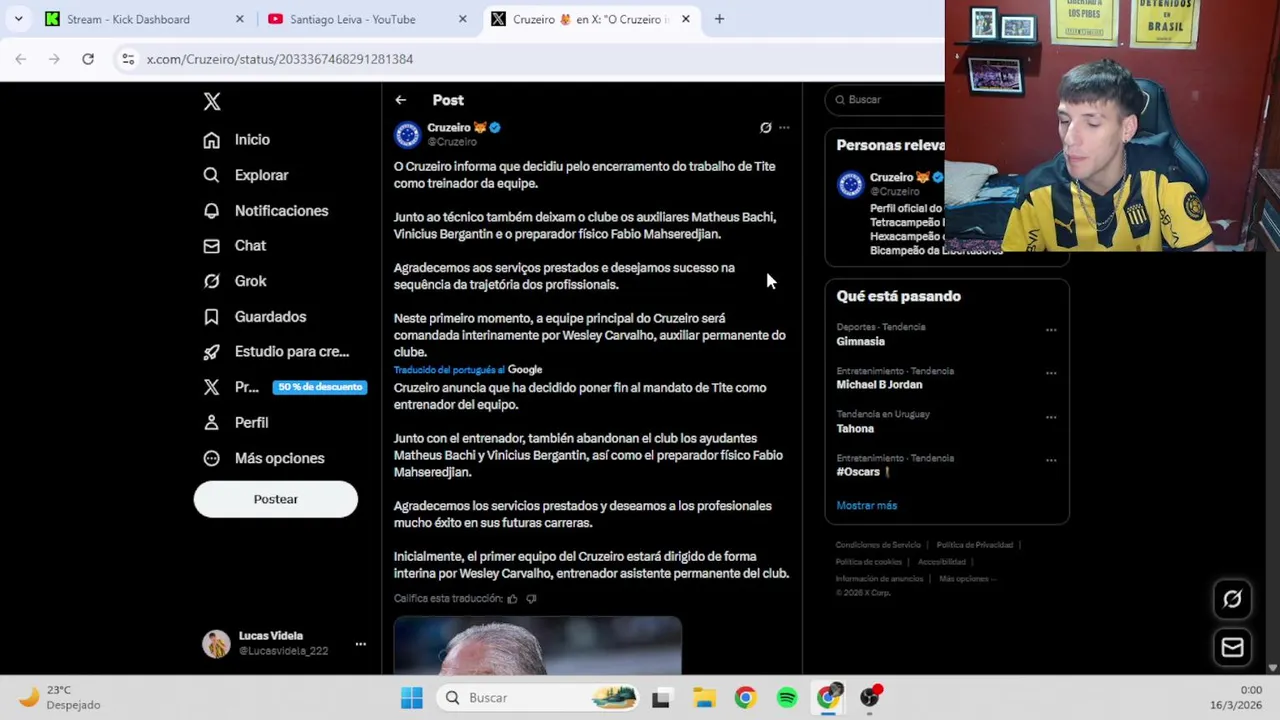This screenshot has height=720, width=1280.
Task: Open Lucas Videla profile avatar
Action: pyautogui.click(x=216, y=644)
